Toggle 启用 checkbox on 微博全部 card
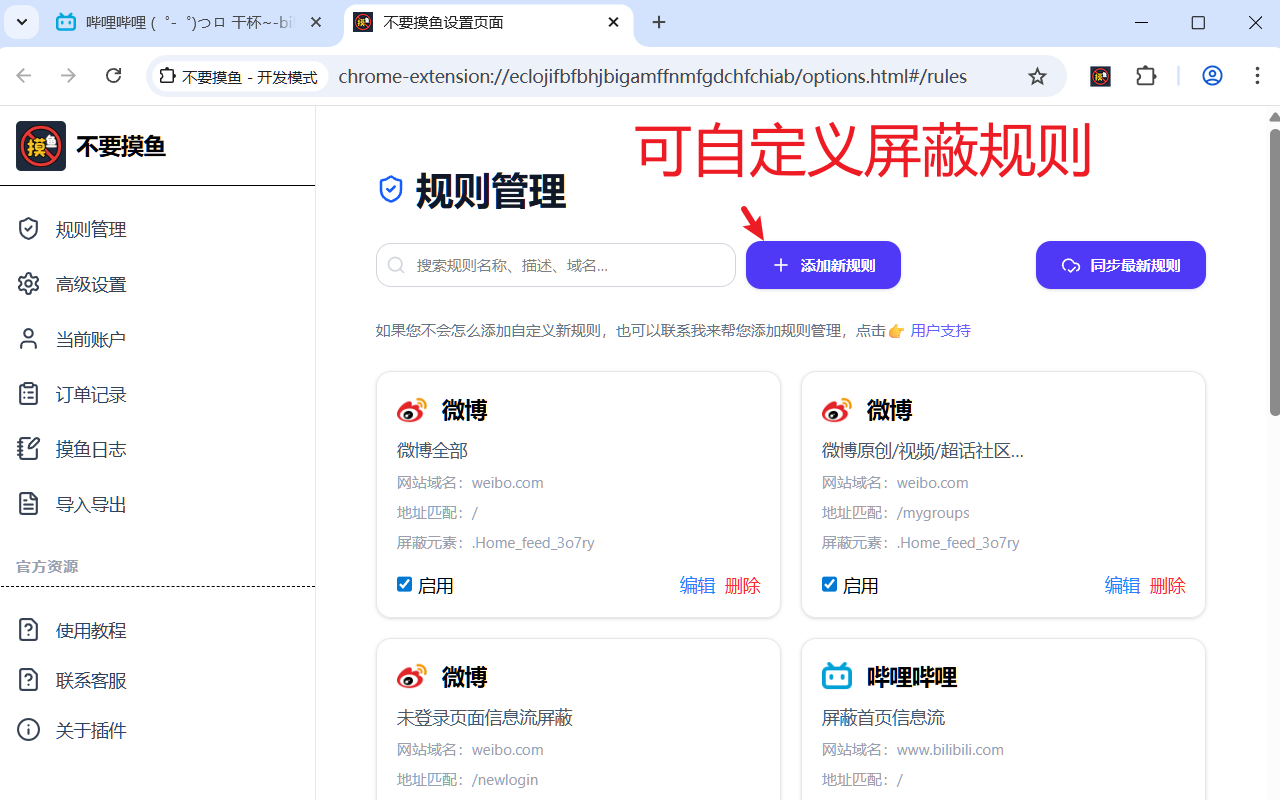The height and width of the screenshot is (800, 1280). [x=404, y=584]
